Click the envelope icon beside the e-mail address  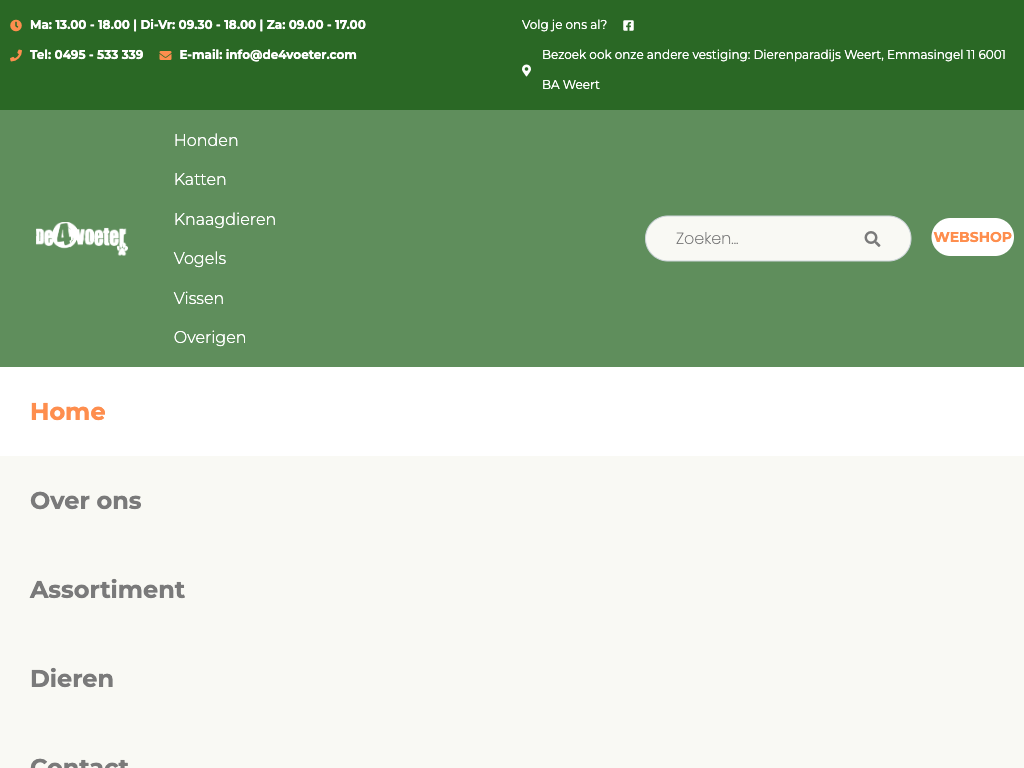tap(165, 55)
